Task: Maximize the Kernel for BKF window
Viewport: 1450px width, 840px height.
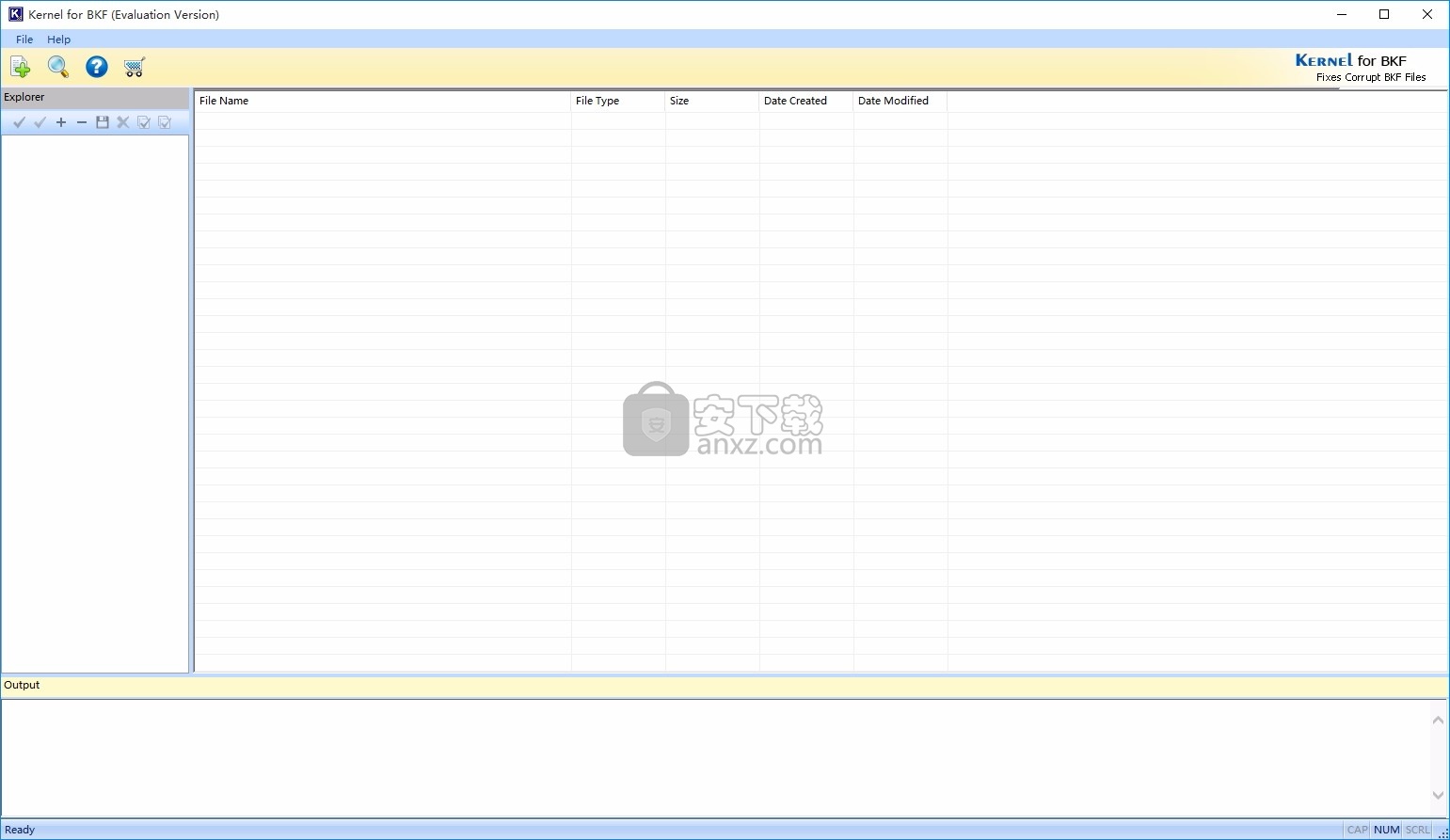Action: [1384, 14]
